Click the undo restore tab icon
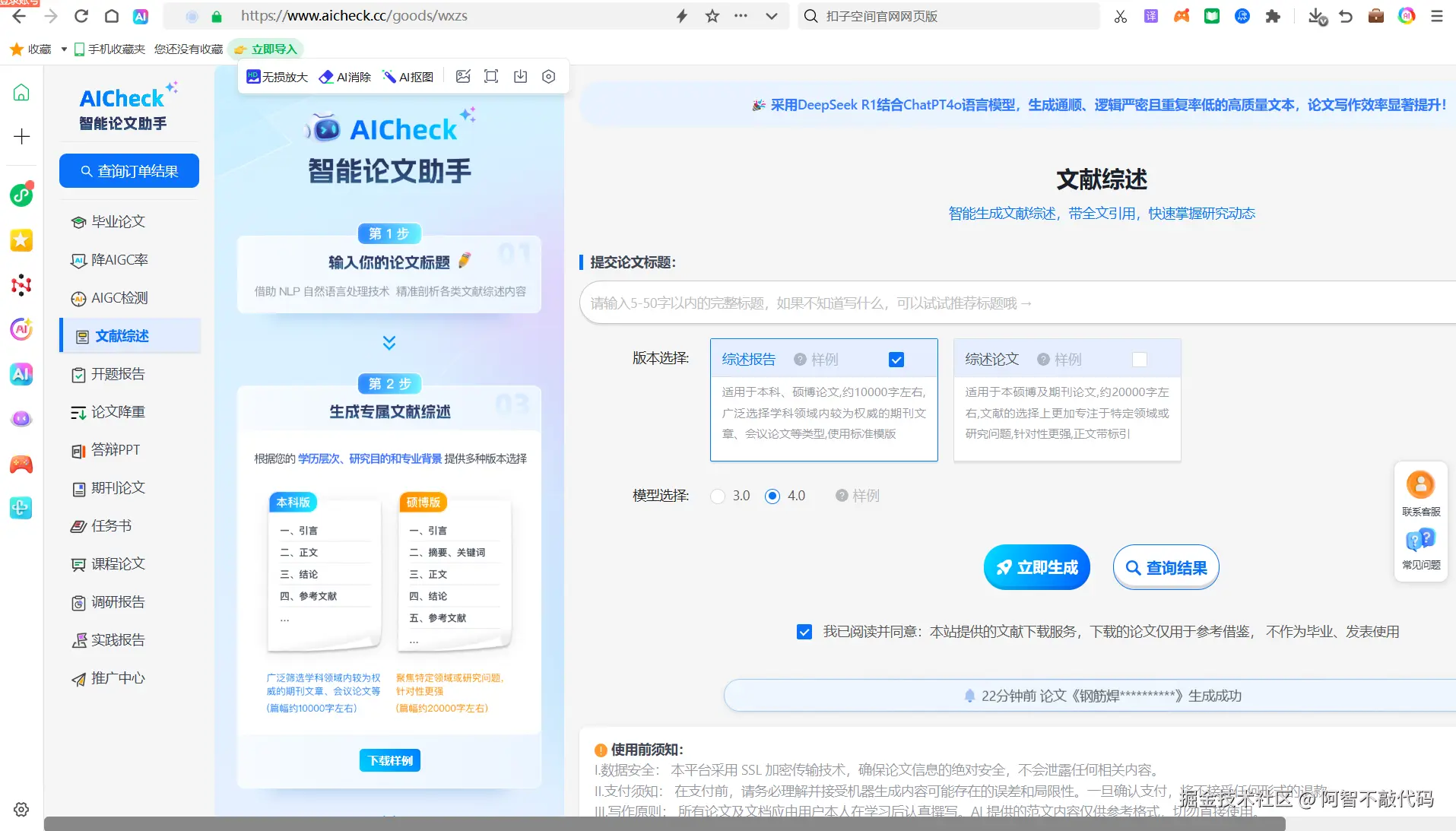Viewport: 1456px width, 831px height. click(x=1346, y=16)
